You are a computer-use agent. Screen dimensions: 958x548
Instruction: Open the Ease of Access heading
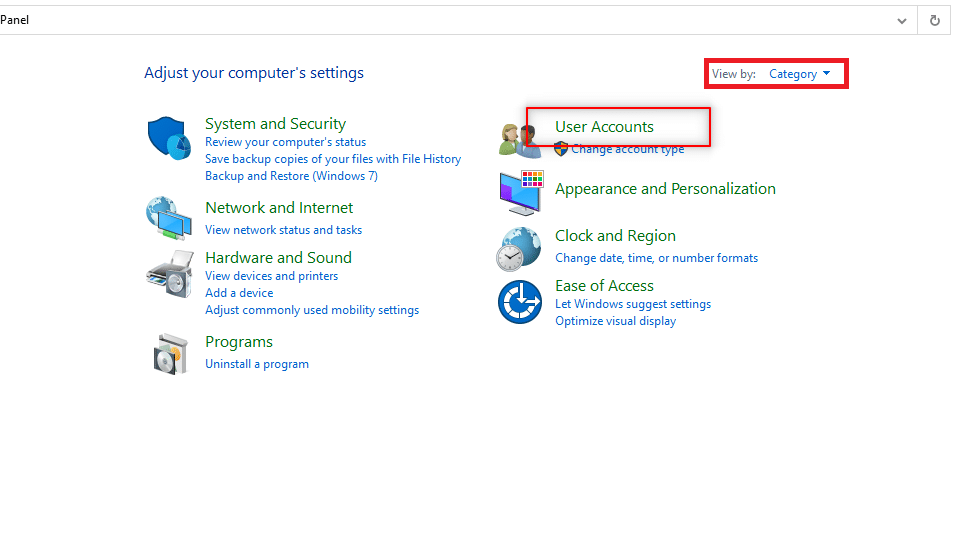point(604,286)
